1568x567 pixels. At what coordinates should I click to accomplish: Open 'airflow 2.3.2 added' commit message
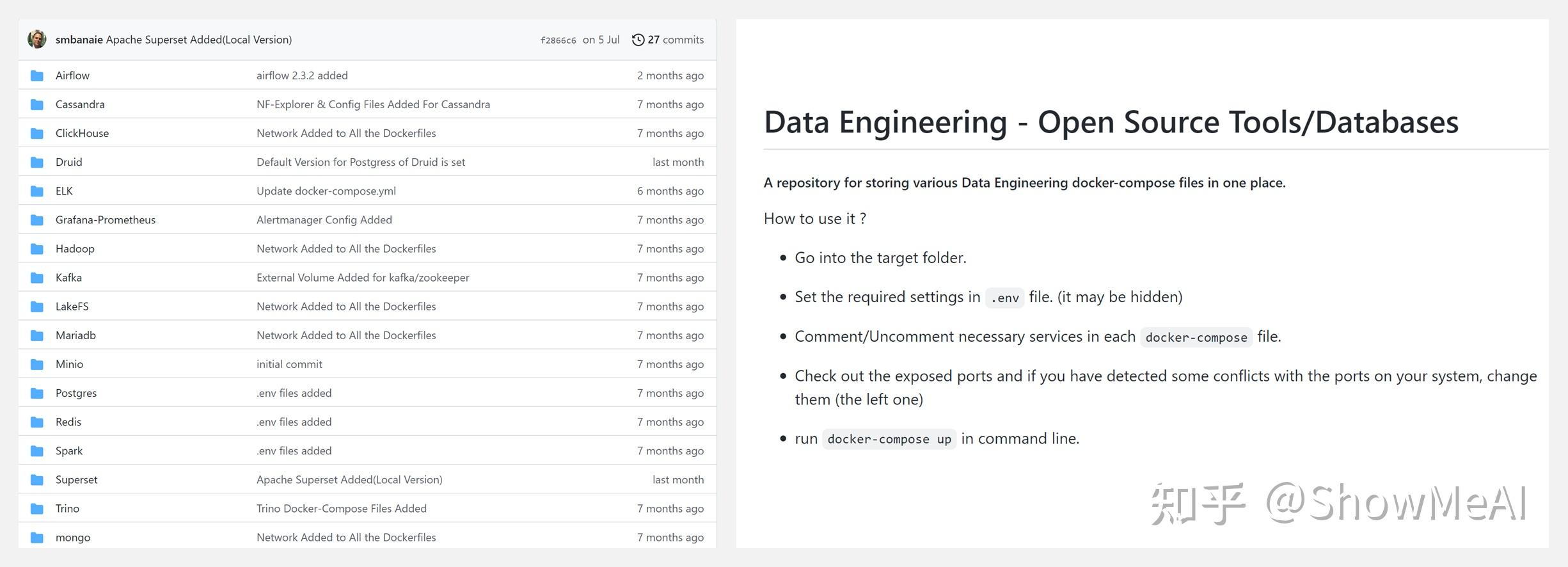tap(302, 76)
